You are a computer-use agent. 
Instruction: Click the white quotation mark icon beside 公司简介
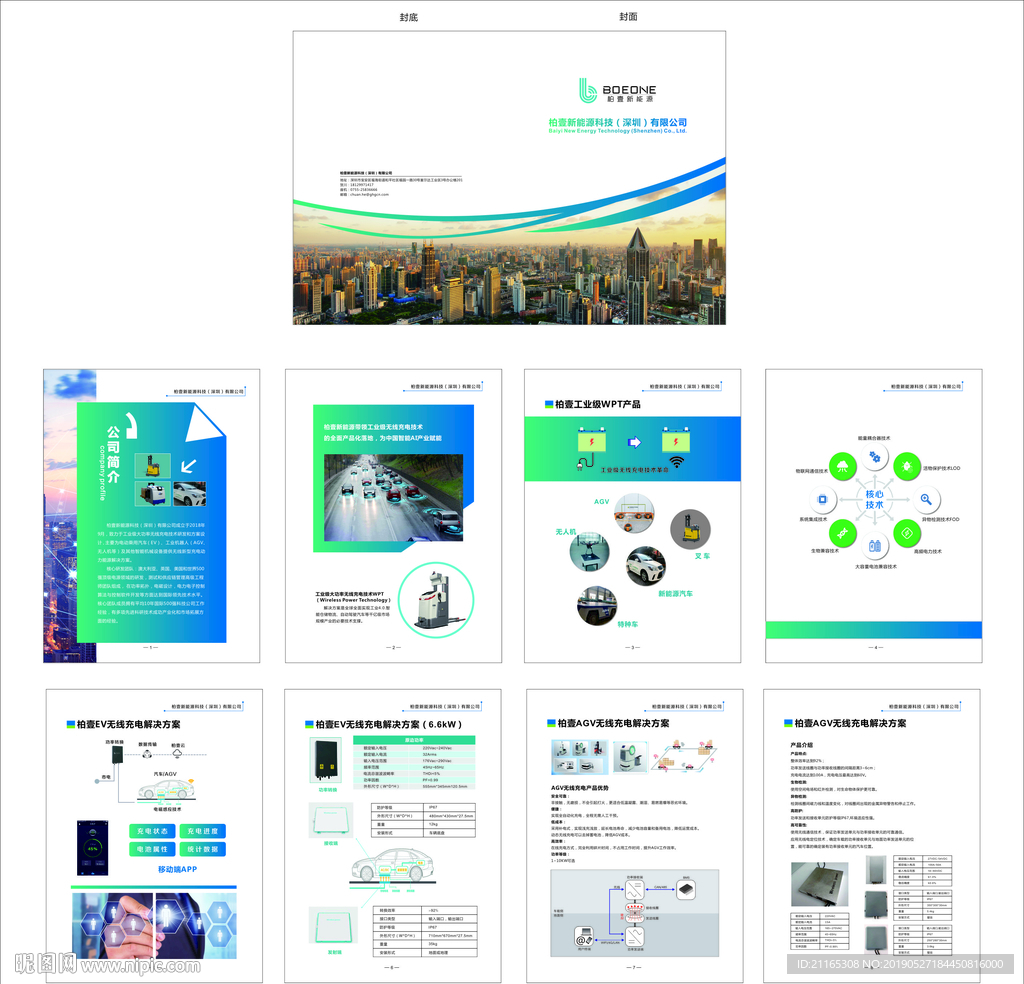pos(131,425)
